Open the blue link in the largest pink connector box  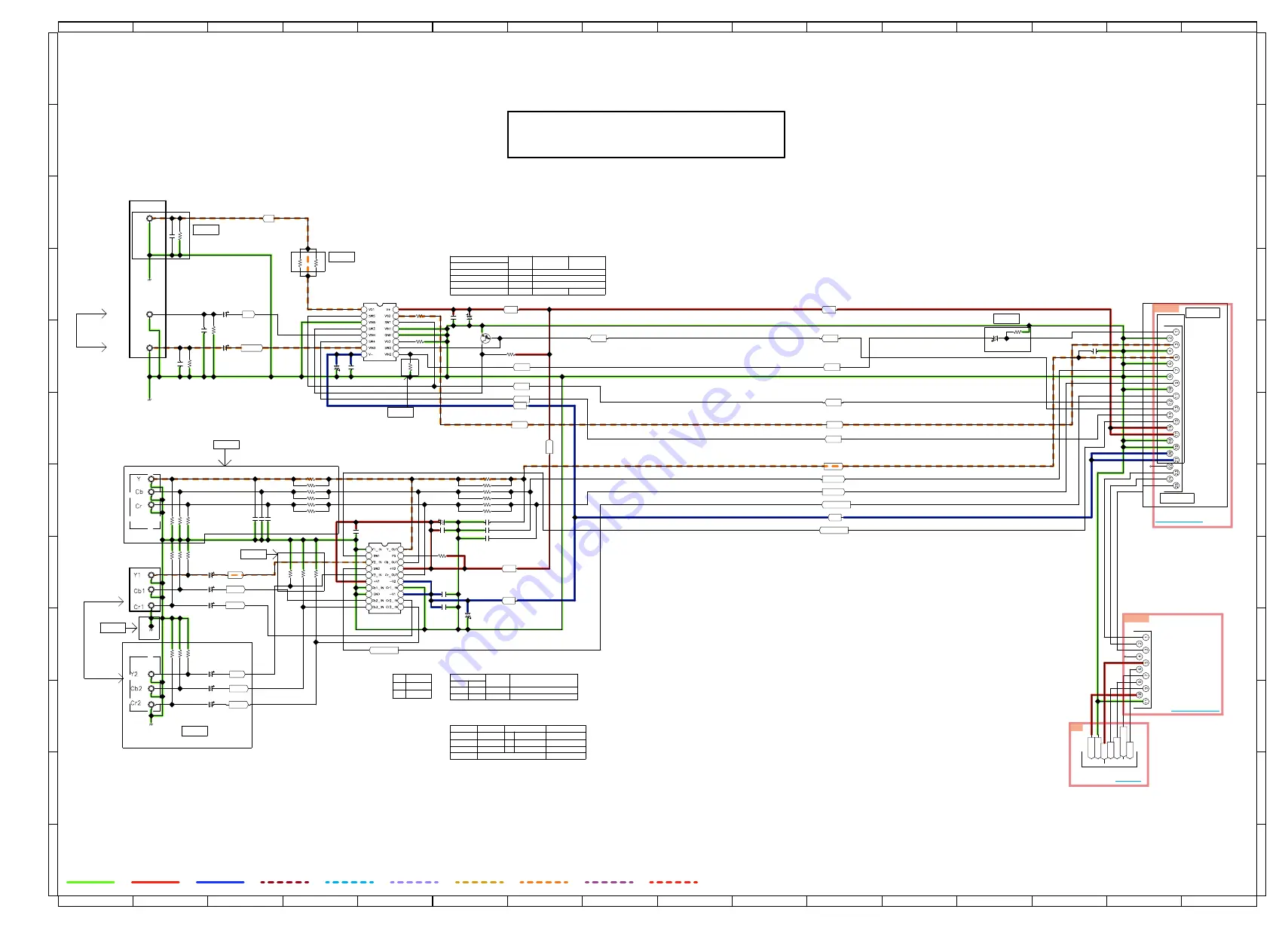click(x=1179, y=522)
